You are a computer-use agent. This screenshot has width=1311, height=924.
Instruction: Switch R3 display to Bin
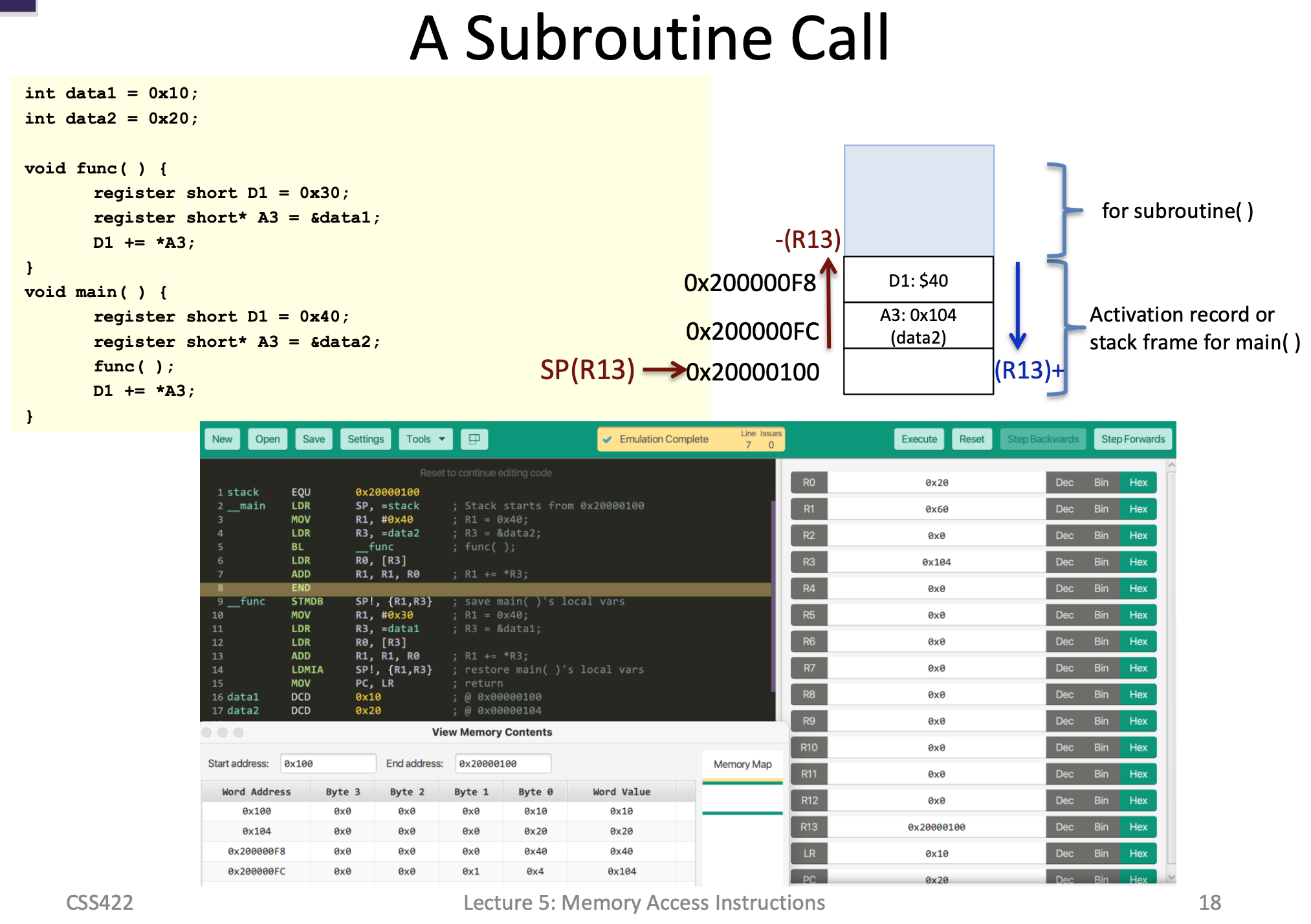pos(1101,562)
